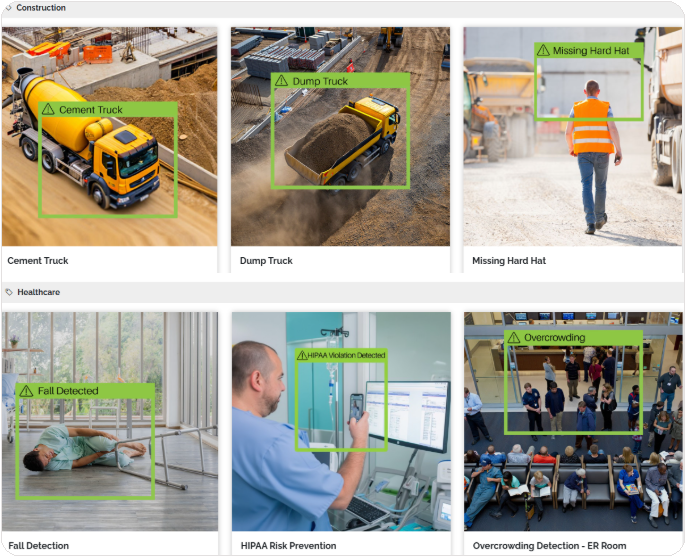685x556 pixels.
Task: Click the Dump Truck card title
Action: [266, 261]
